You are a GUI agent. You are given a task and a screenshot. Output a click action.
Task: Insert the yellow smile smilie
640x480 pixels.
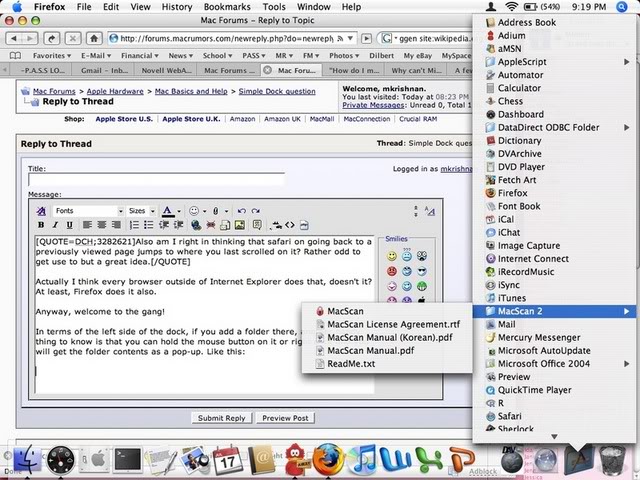tap(392, 256)
